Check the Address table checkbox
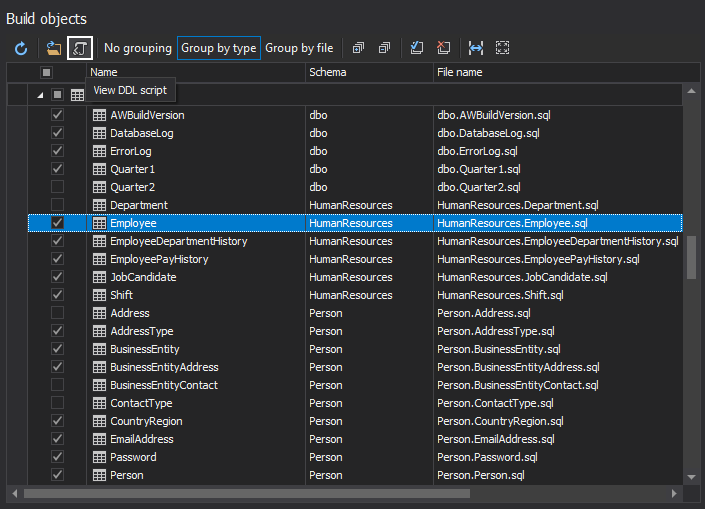This screenshot has height=509, width=705. (x=57, y=313)
